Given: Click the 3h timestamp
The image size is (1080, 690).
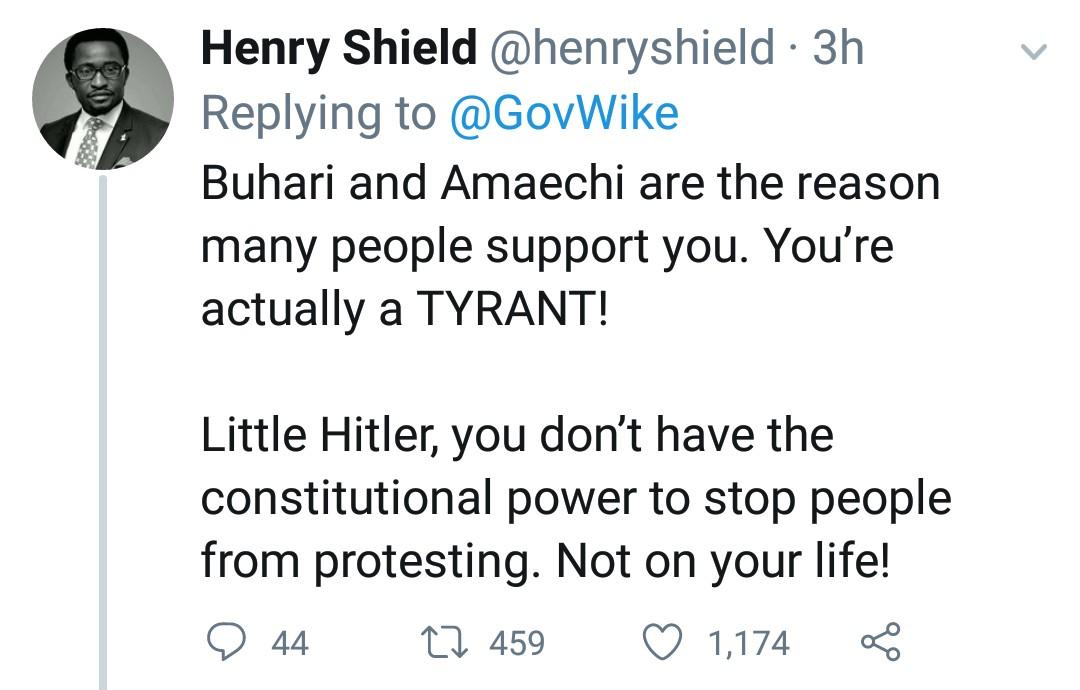Looking at the screenshot, I should (x=838, y=49).
